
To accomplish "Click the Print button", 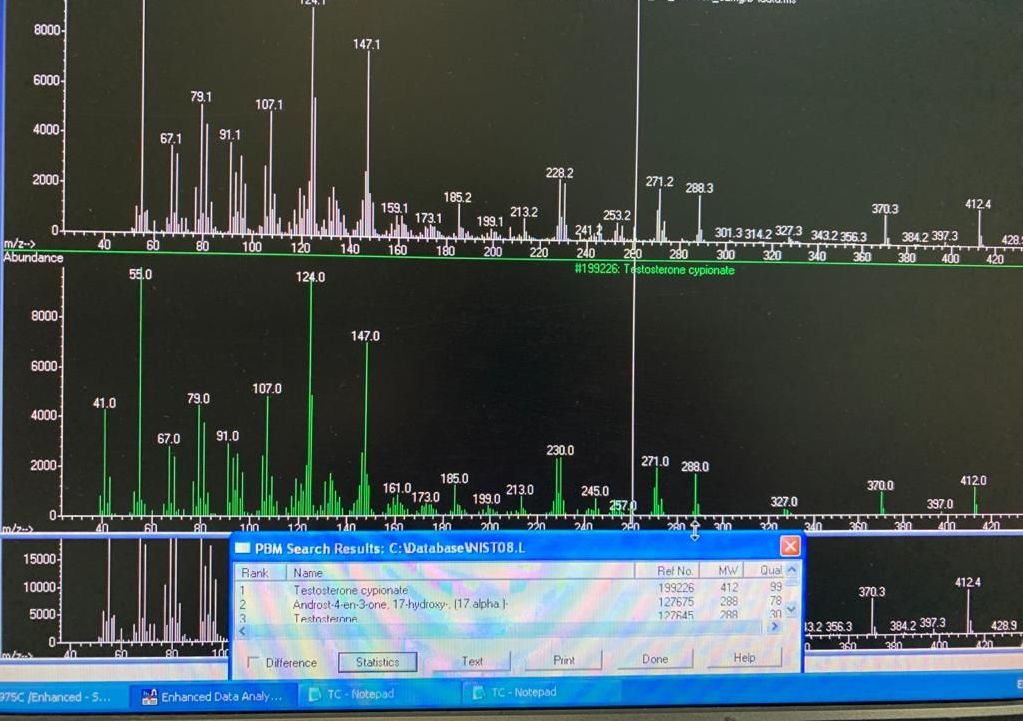I will [x=564, y=660].
